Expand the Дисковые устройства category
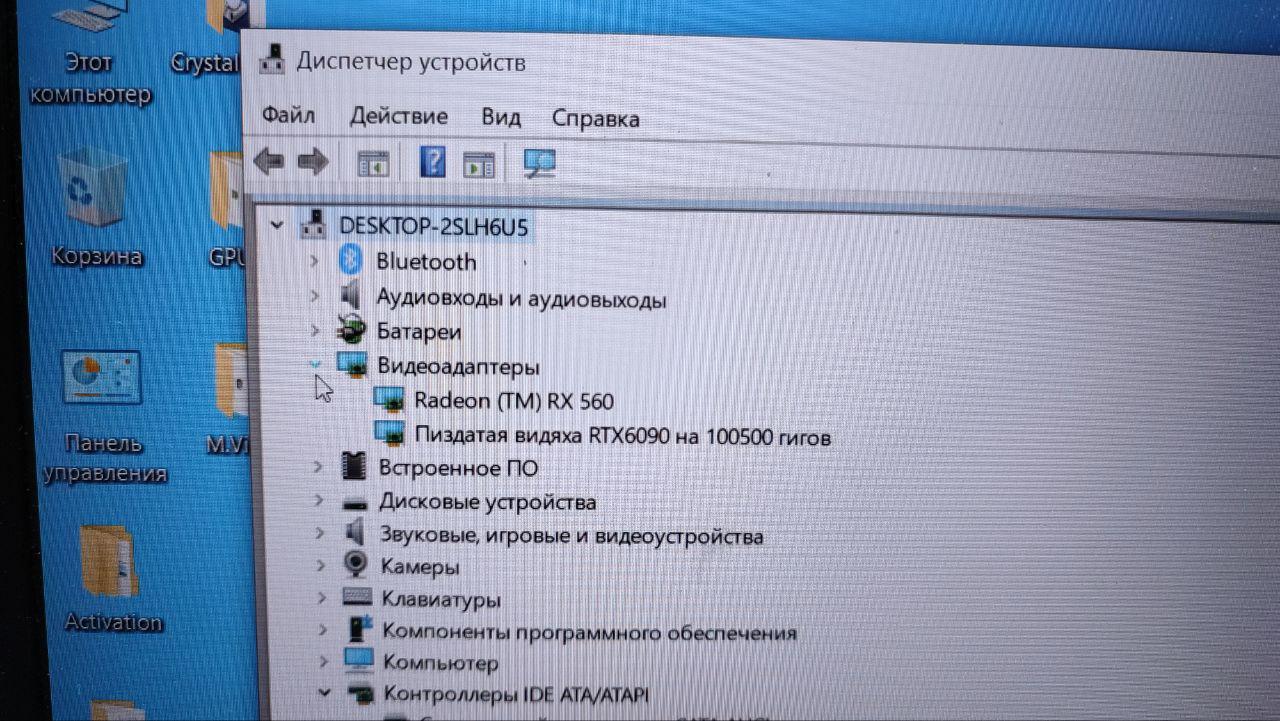Image resolution: width=1280 pixels, height=721 pixels. click(x=319, y=499)
